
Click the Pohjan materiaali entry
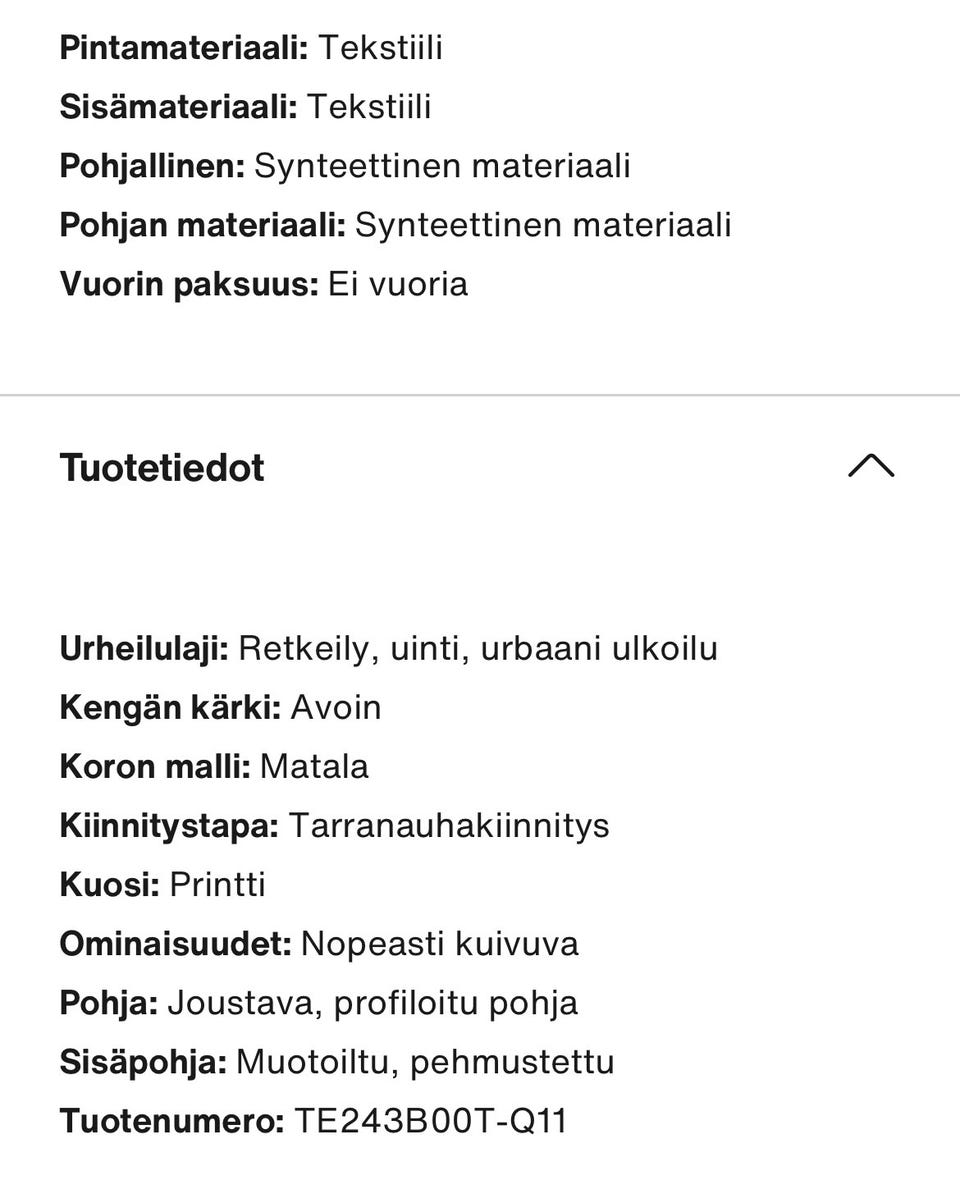[x=397, y=225]
